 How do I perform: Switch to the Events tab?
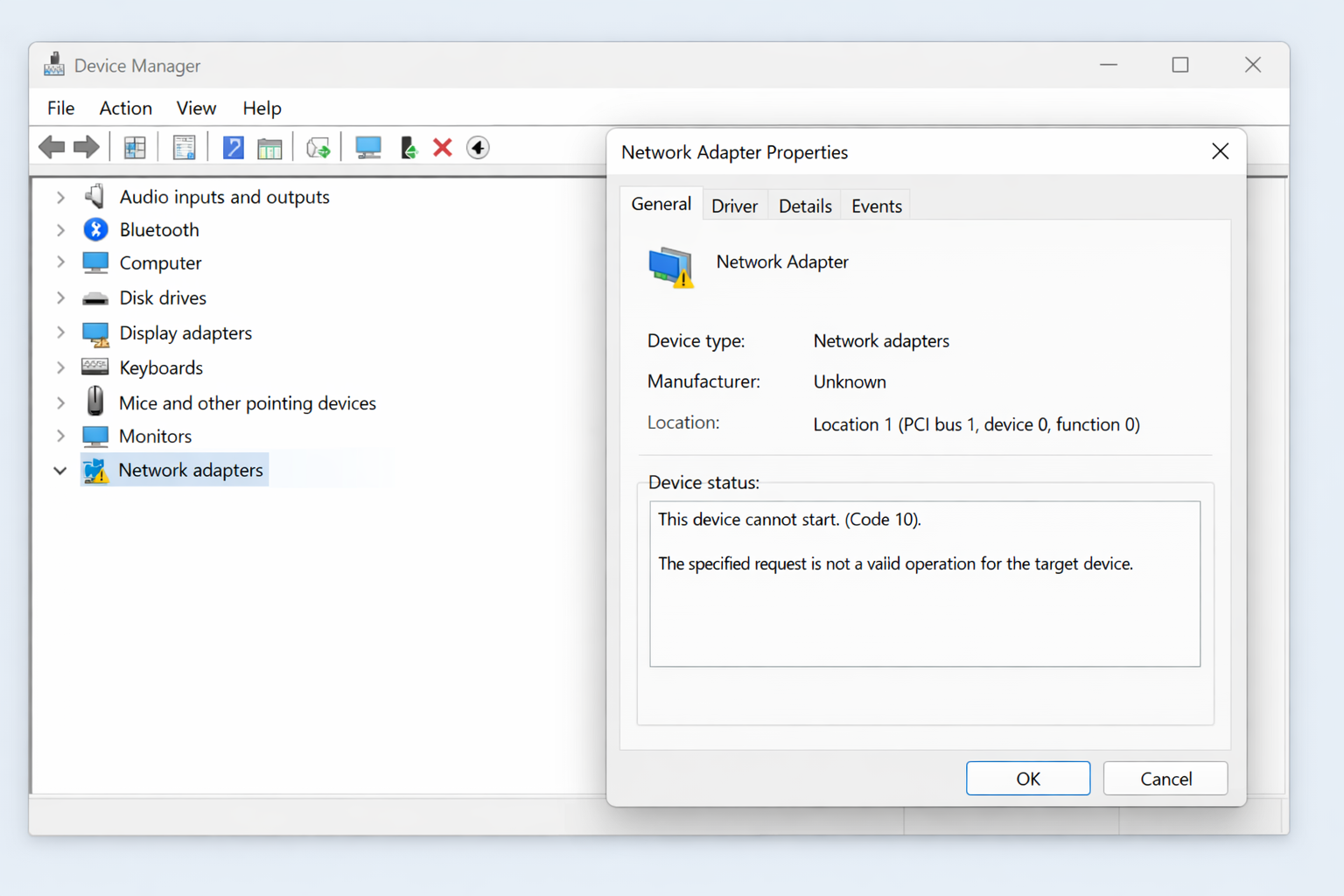coord(875,205)
